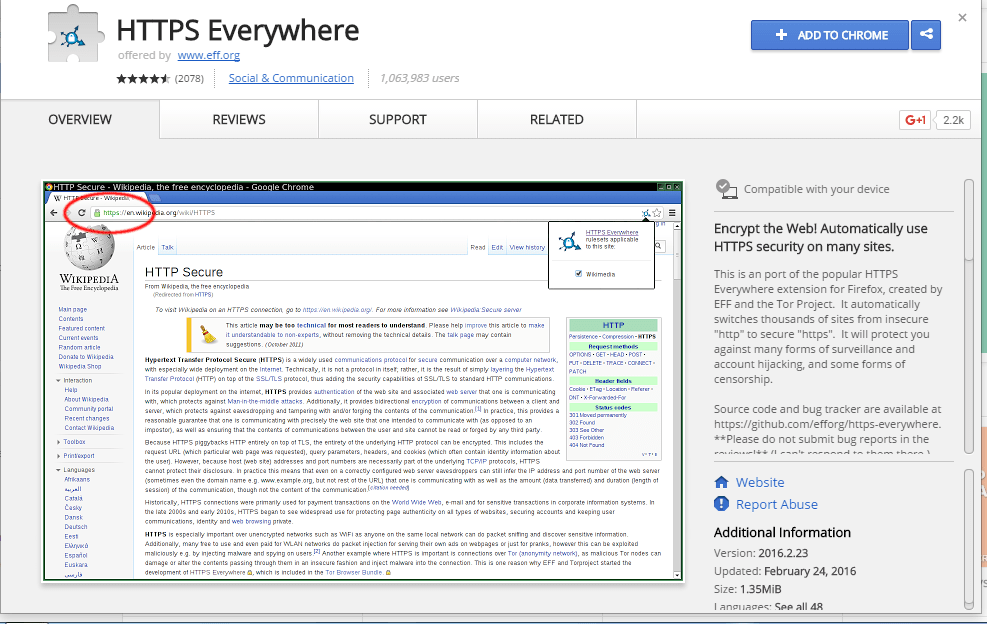This screenshot has width=987, height=624.
Task: Open the Social & Communication category
Action: [x=291, y=78]
